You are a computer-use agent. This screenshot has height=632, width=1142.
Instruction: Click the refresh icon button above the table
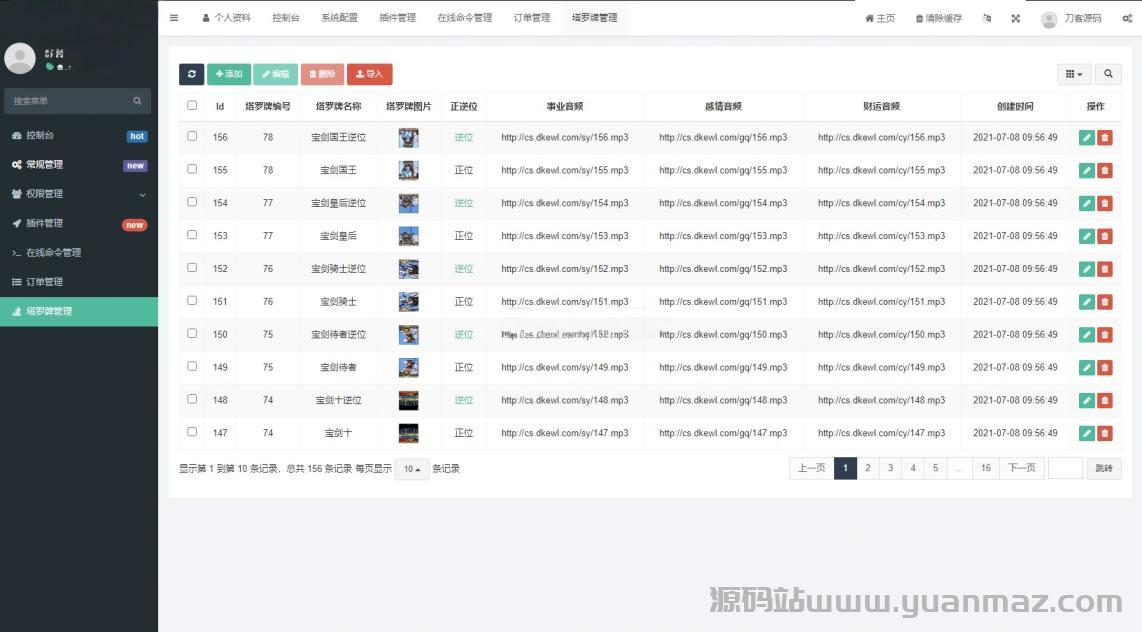[191, 74]
